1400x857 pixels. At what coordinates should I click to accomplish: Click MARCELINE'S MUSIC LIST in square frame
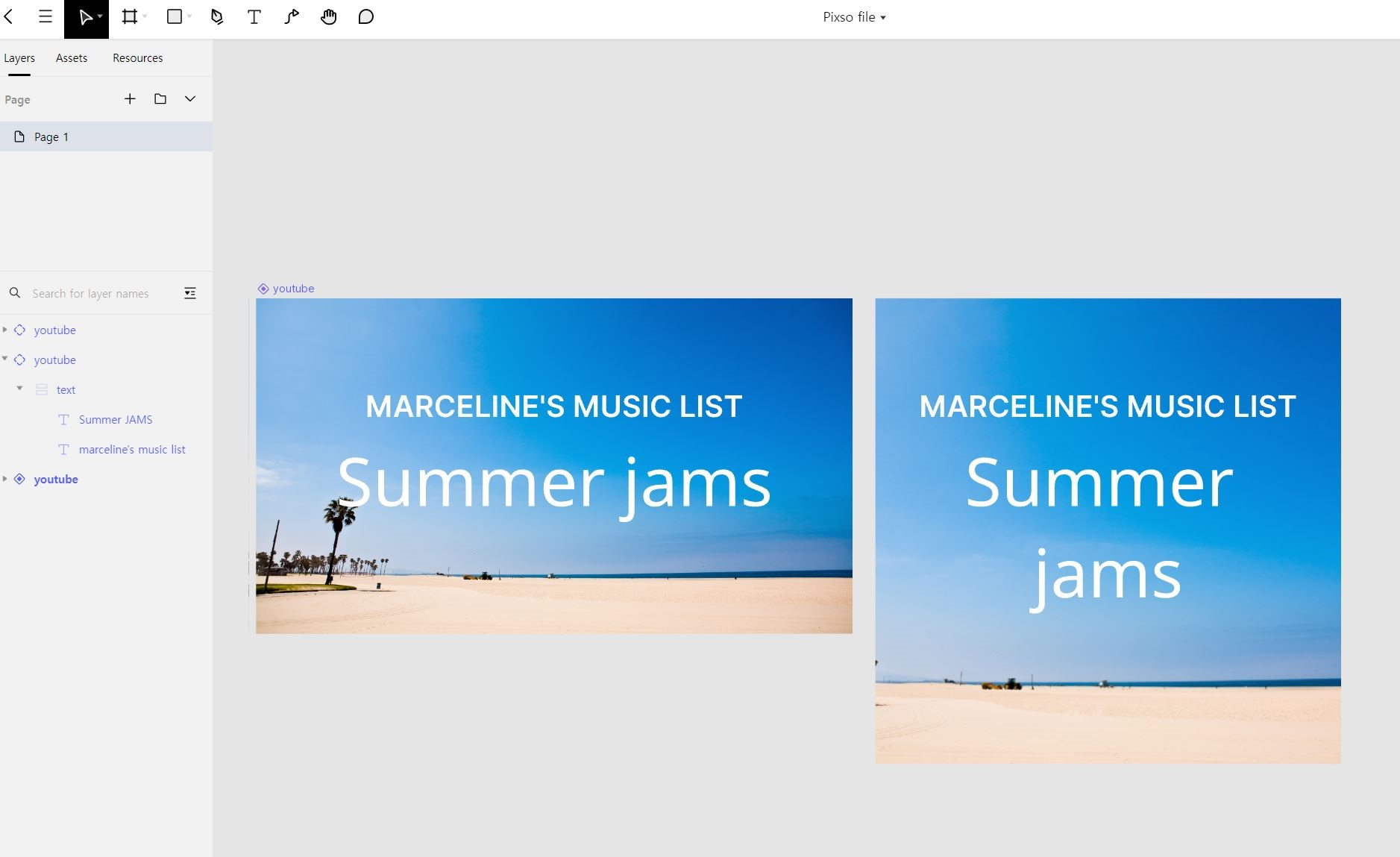coord(1108,406)
